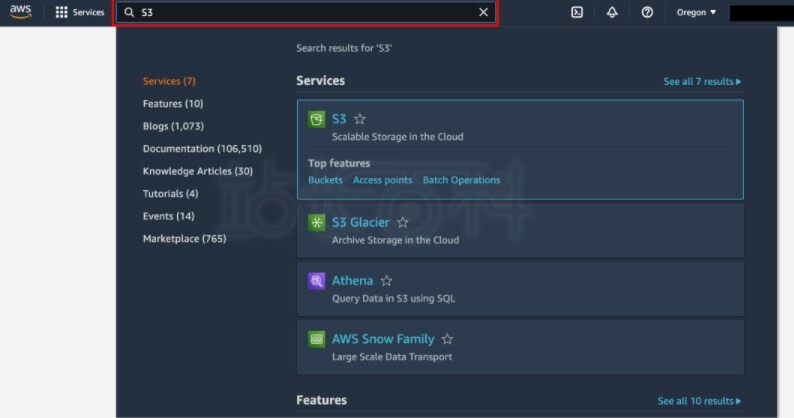
Task: Click 'Scalable Storage in the Cloud' text
Action: 398,137
